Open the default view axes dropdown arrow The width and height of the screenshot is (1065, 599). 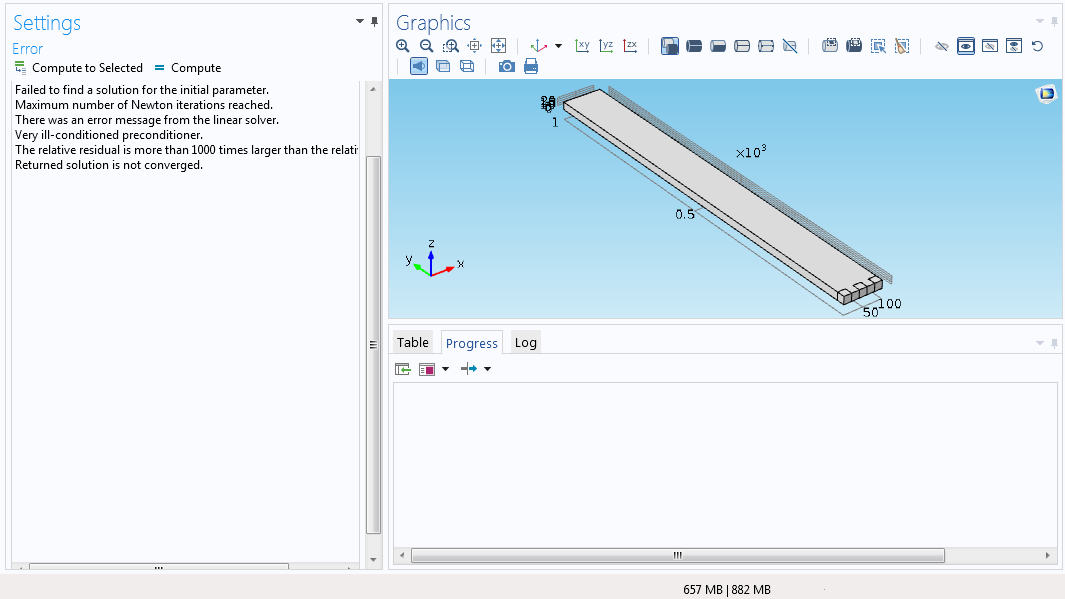point(558,46)
